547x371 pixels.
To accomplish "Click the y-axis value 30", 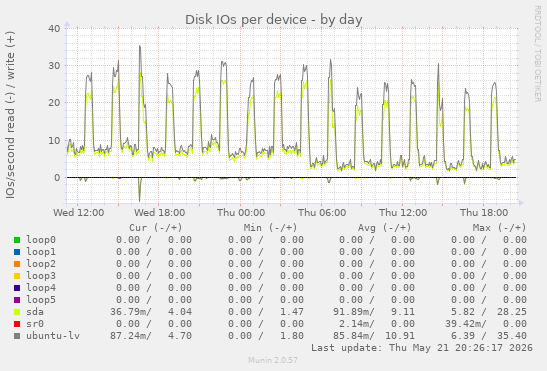I will [54, 66].
